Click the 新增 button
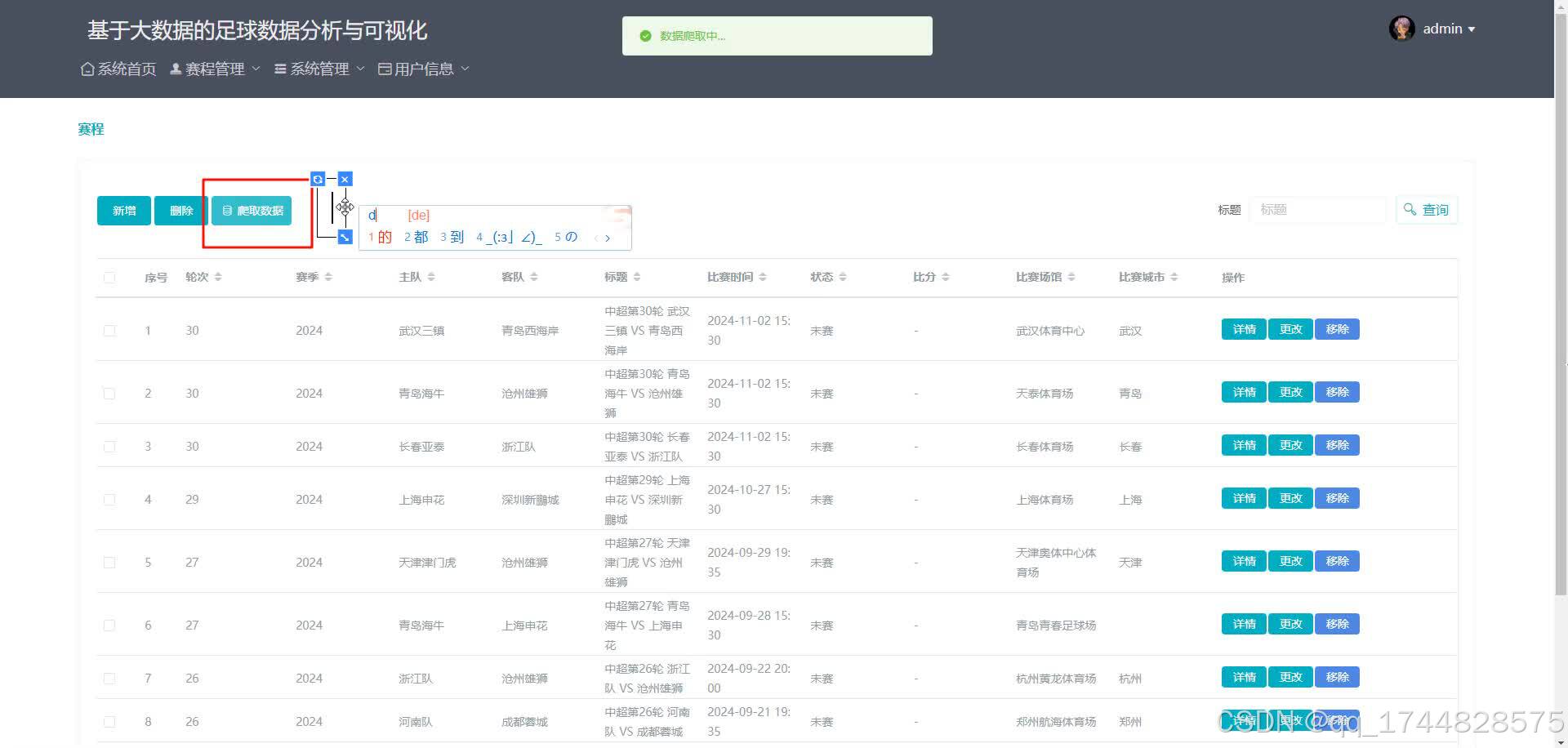The height and width of the screenshot is (748, 1568). tap(124, 211)
